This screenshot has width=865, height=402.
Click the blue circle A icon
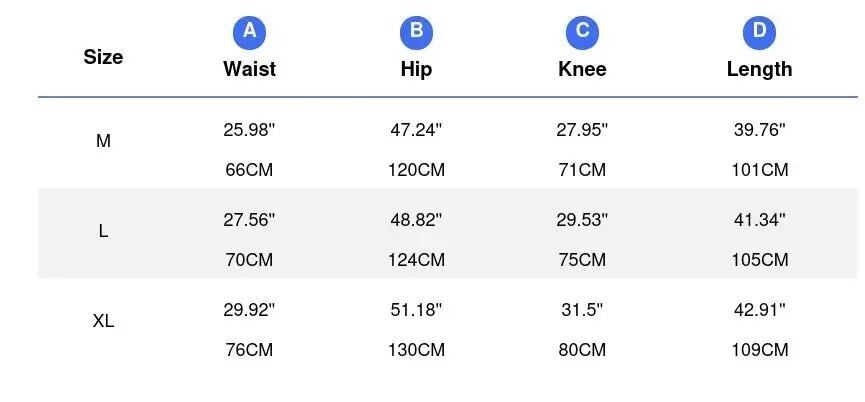pyautogui.click(x=249, y=32)
